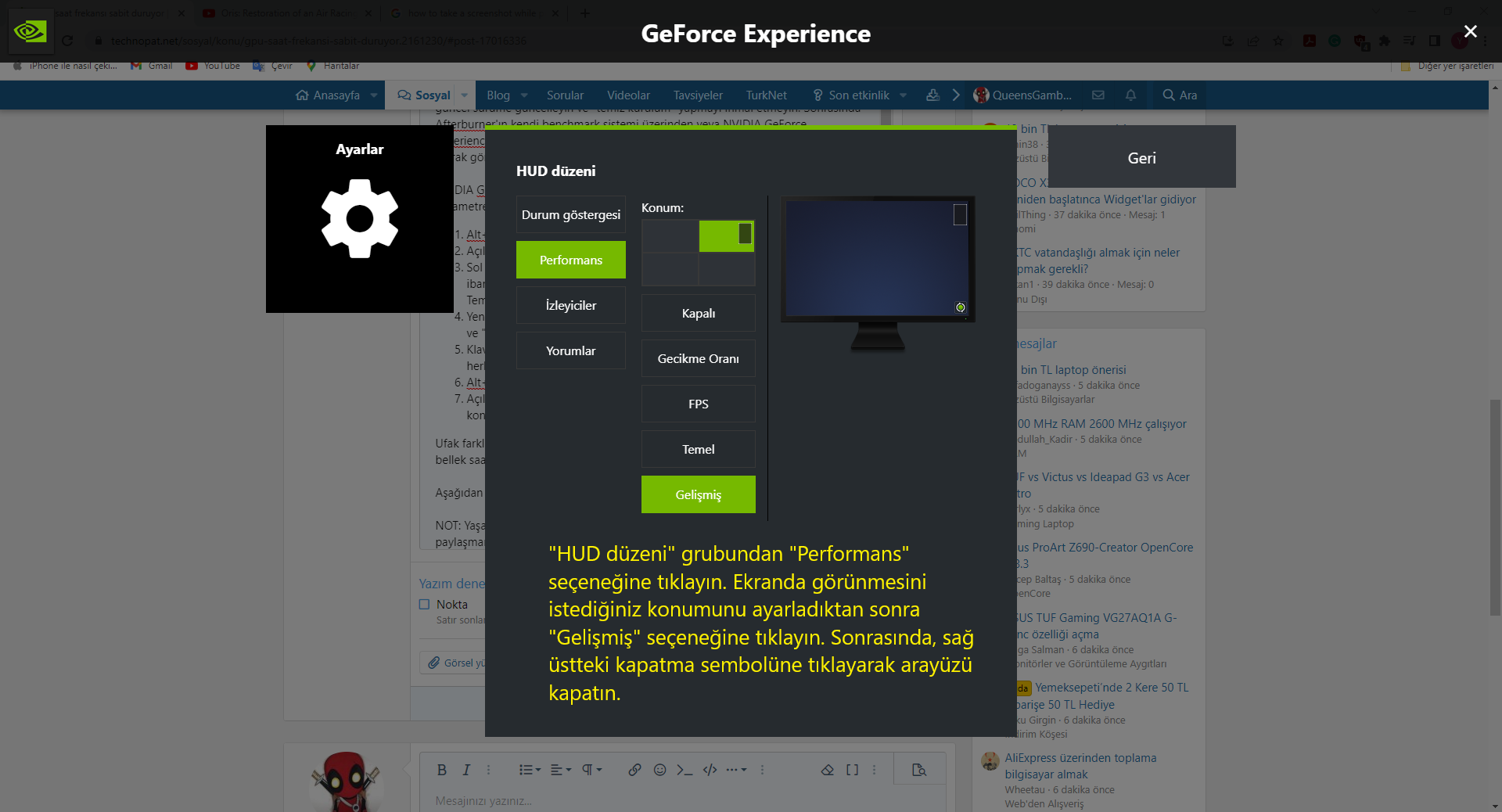Open the Gmail bookmark in the browser
This screenshot has height=812, width=1502.
pyautogui.click(x=153, y=66)
